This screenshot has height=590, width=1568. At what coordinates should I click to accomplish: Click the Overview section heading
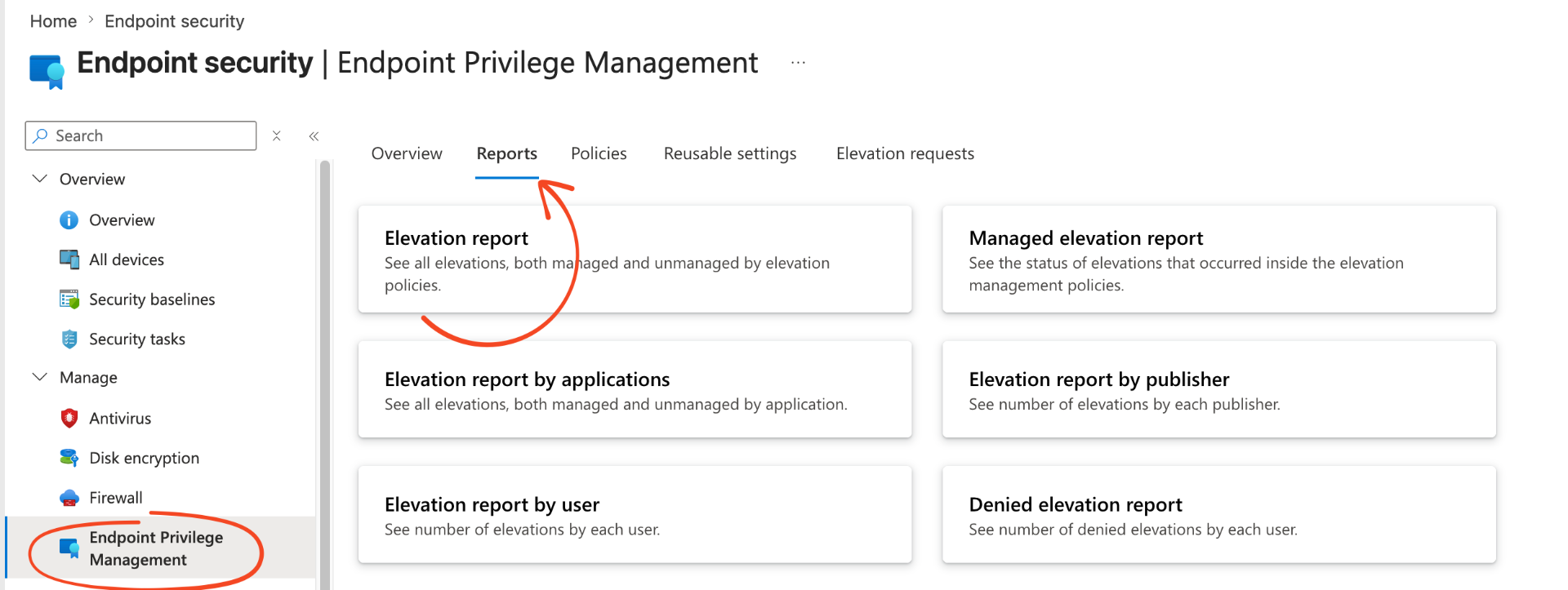92,179
